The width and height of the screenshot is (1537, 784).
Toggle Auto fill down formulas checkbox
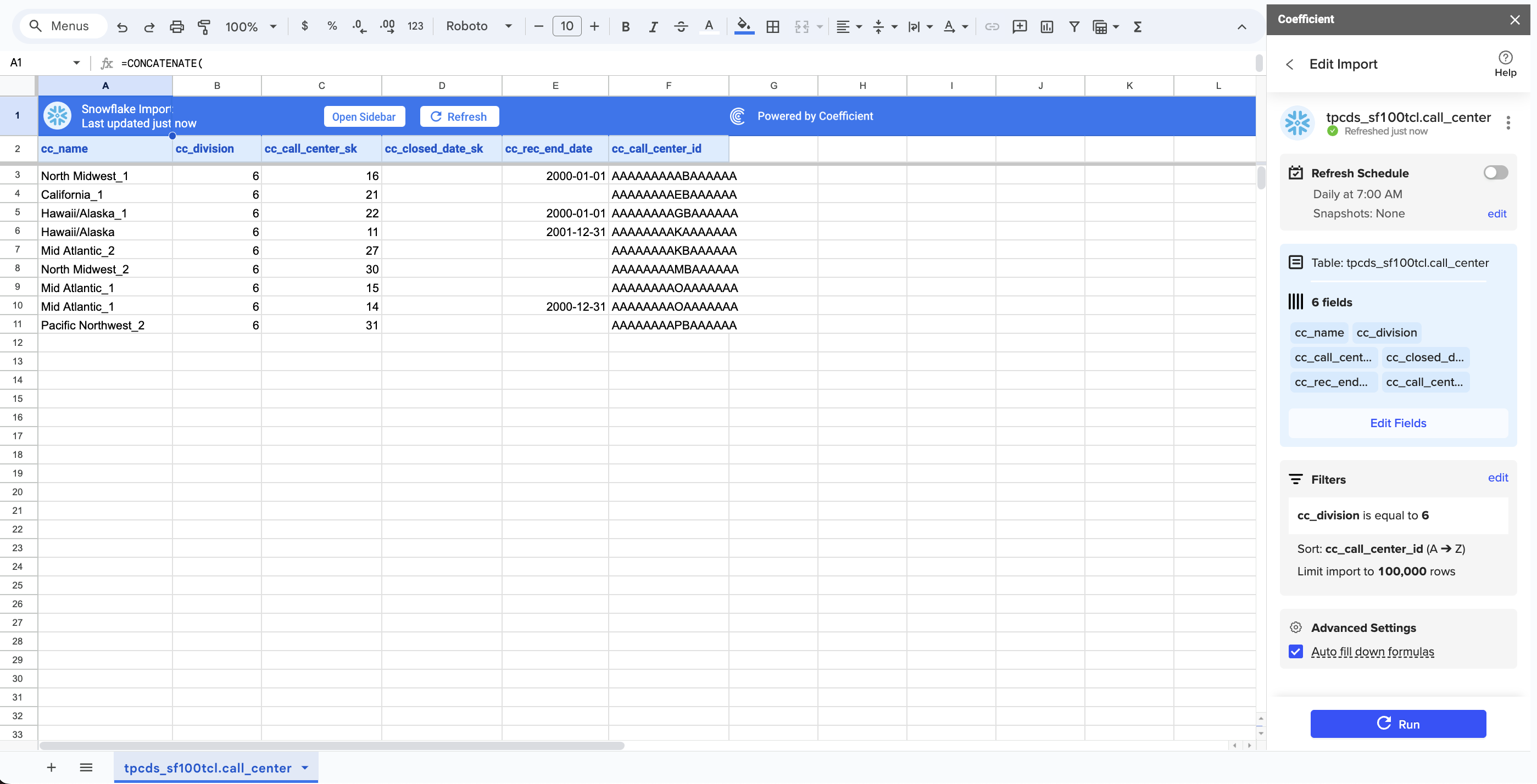point(1295,652)
